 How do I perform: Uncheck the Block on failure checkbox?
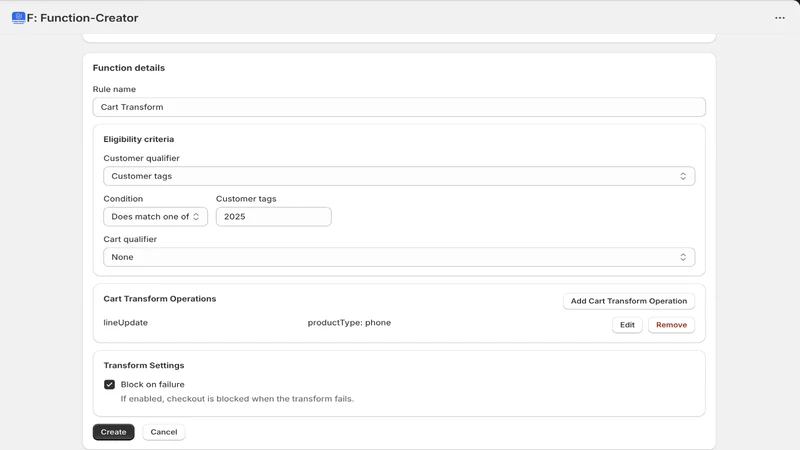pyautogui.click(x=109, y=385)
